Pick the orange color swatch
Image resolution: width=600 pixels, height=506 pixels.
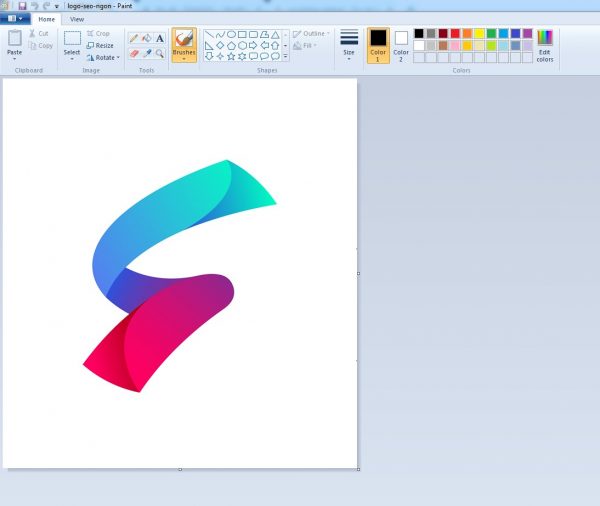[x=467, y=34]
